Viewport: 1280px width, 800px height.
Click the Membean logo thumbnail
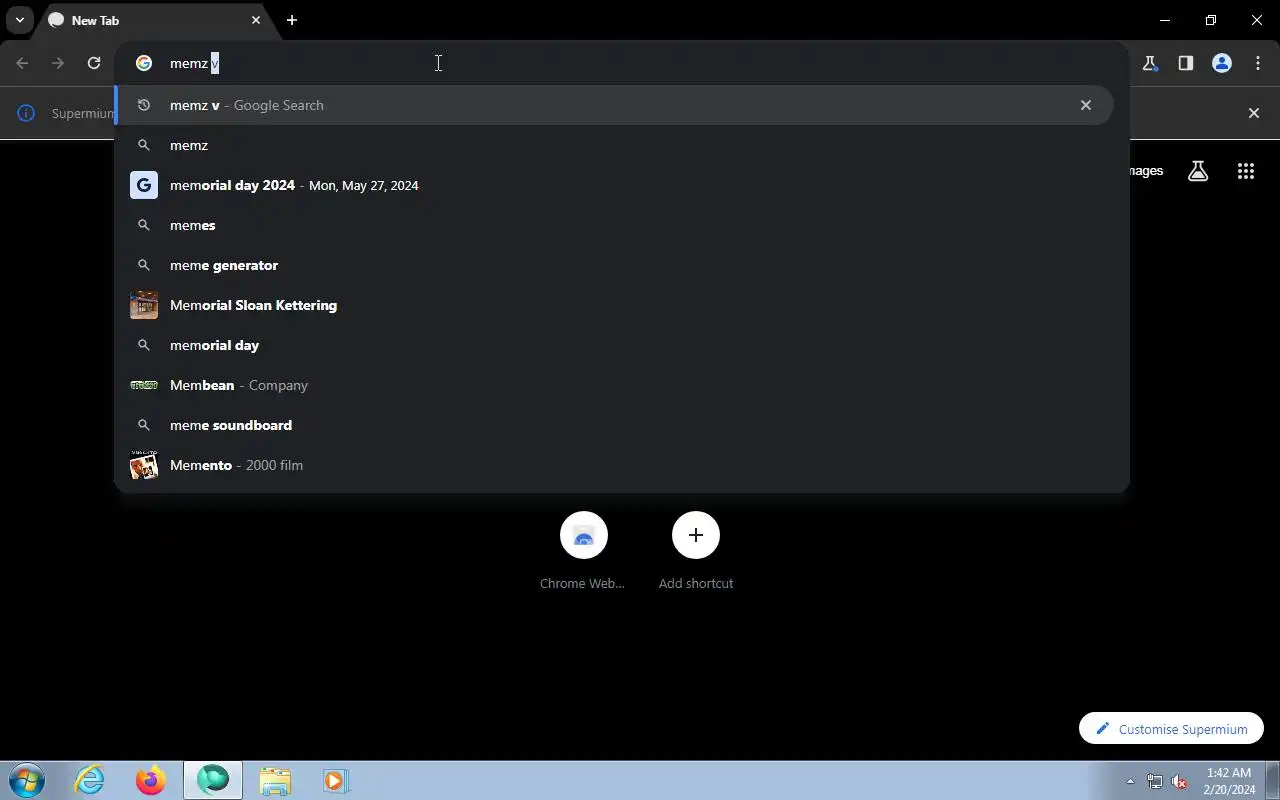(x=144, y=385)
